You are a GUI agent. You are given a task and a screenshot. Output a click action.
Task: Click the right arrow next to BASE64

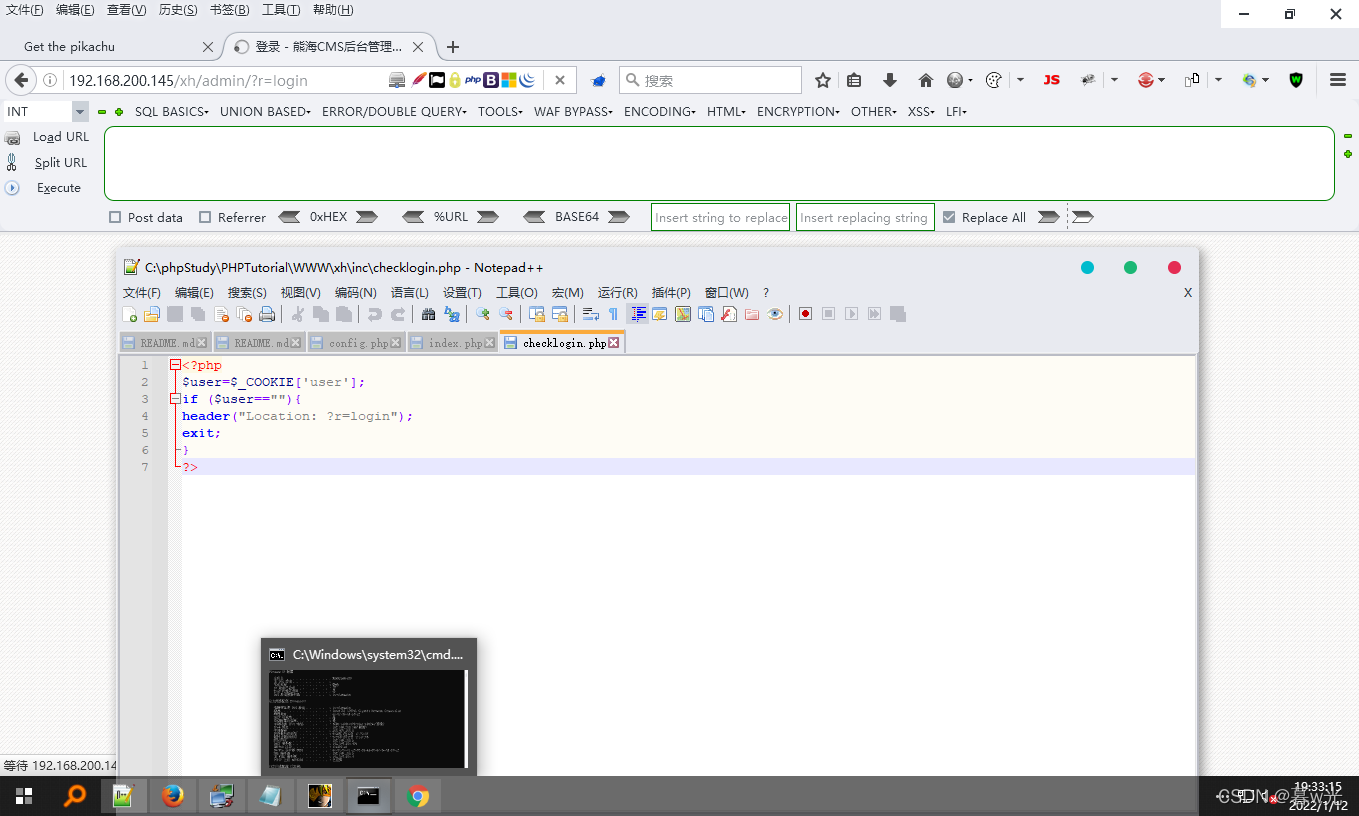coord(618,217)
